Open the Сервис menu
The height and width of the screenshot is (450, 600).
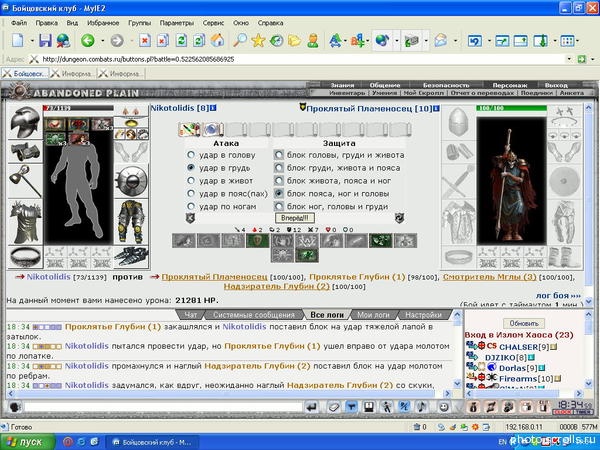click(x=213, y=23)
